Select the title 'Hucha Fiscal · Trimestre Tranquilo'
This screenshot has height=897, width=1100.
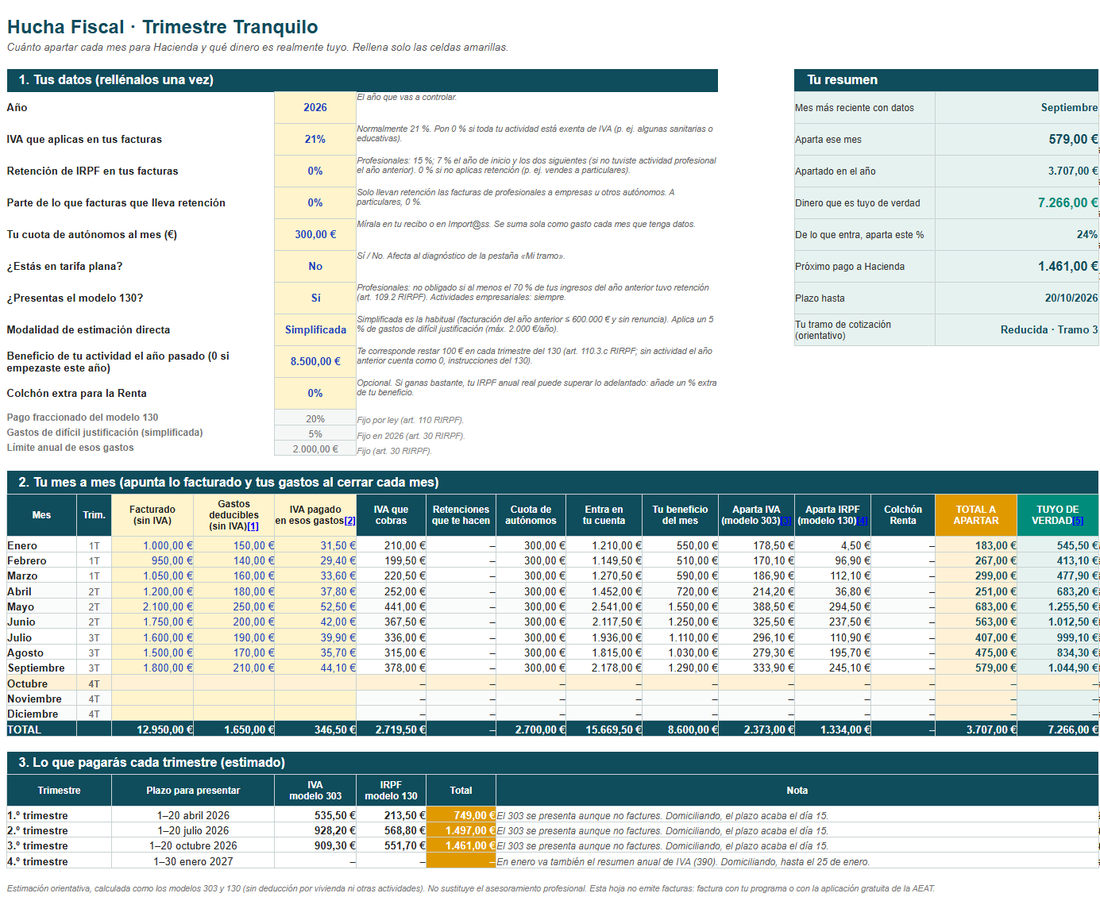163,27
